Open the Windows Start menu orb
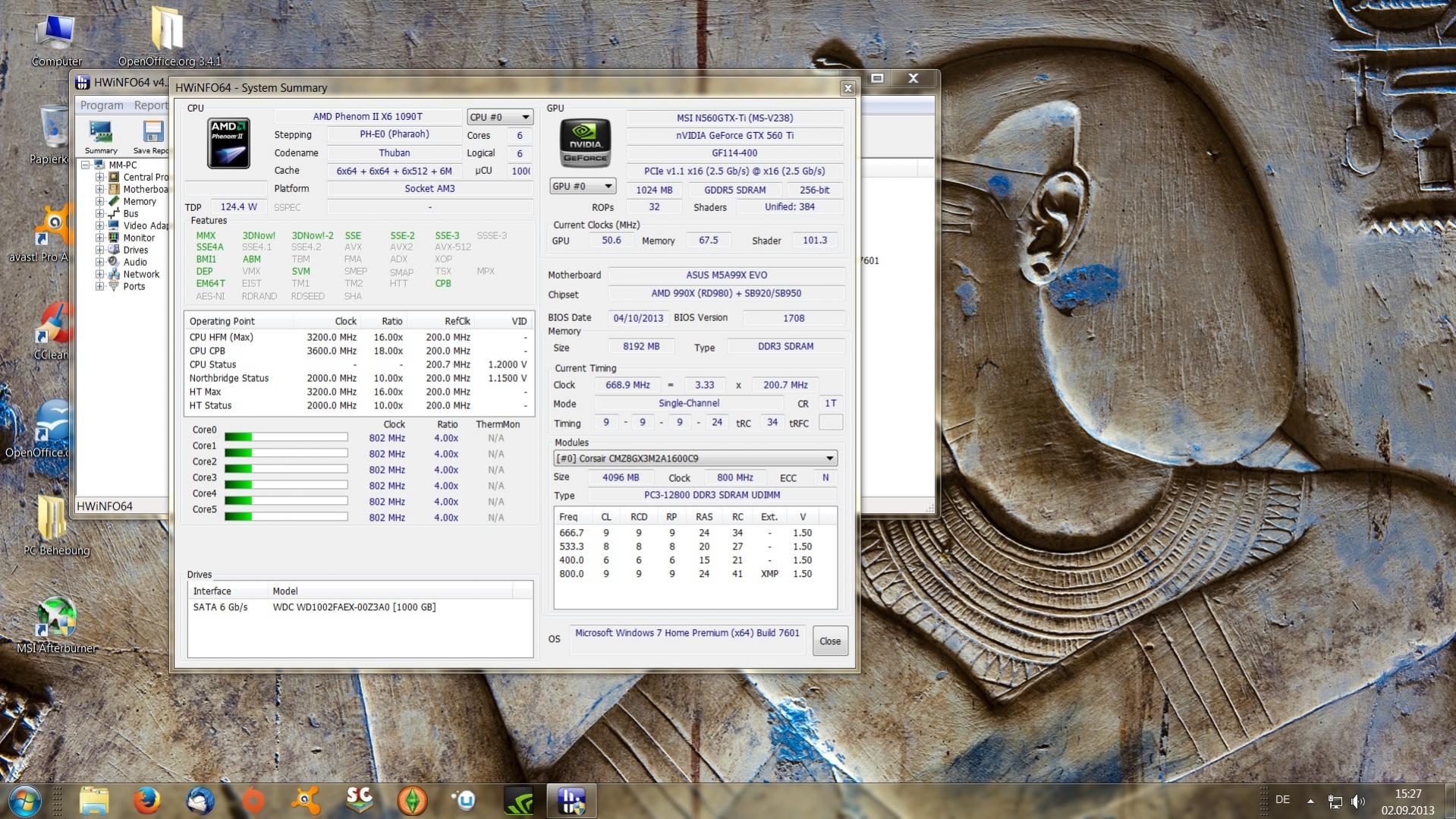The width and height of the screenshot is (1456, 819). [x=24, y=802]
